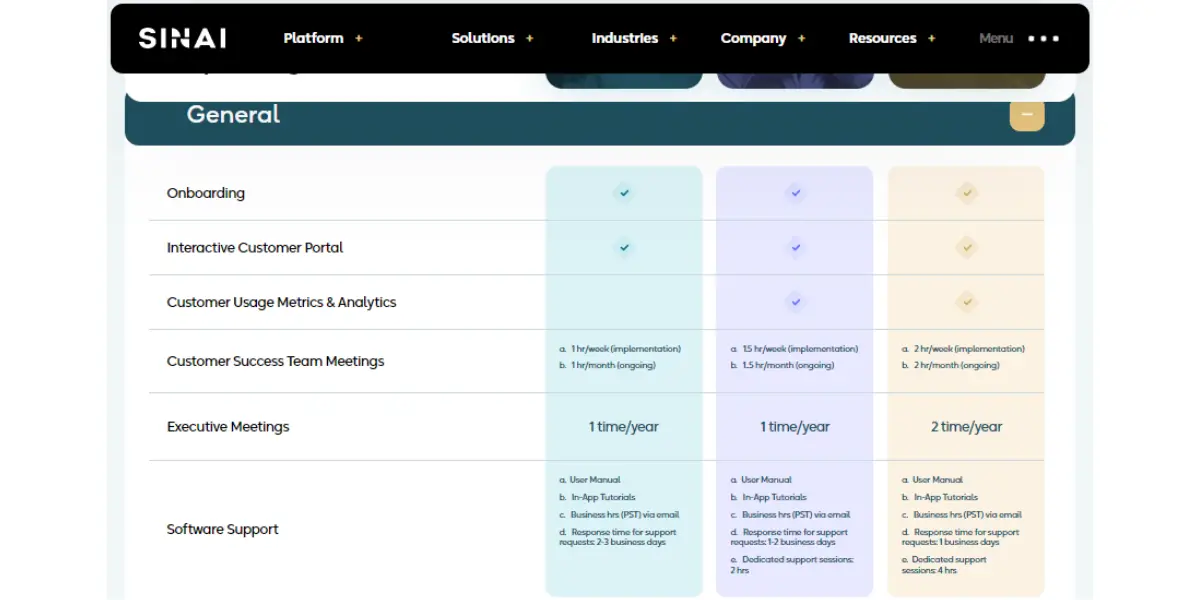Open the Platform menu
The height and width of the screenshot is (600, 1200).
pos(313,38)
